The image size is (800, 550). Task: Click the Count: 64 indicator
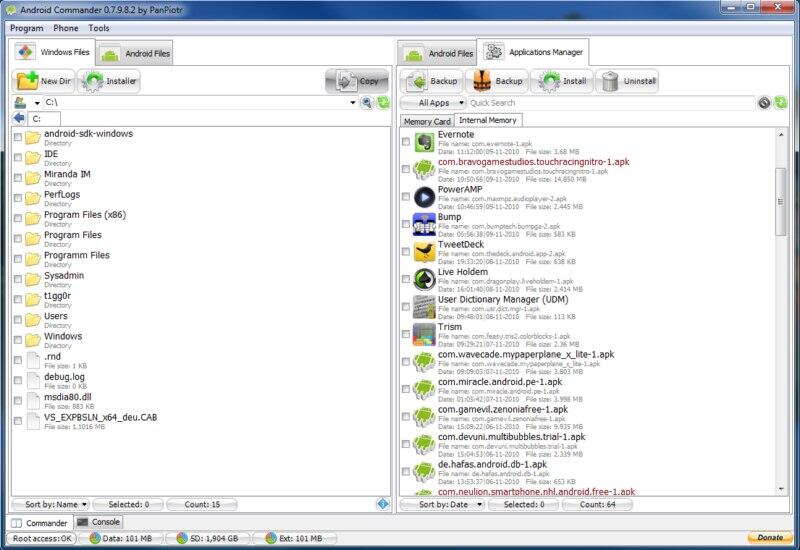pyautogui.click(x=597, y=504)
